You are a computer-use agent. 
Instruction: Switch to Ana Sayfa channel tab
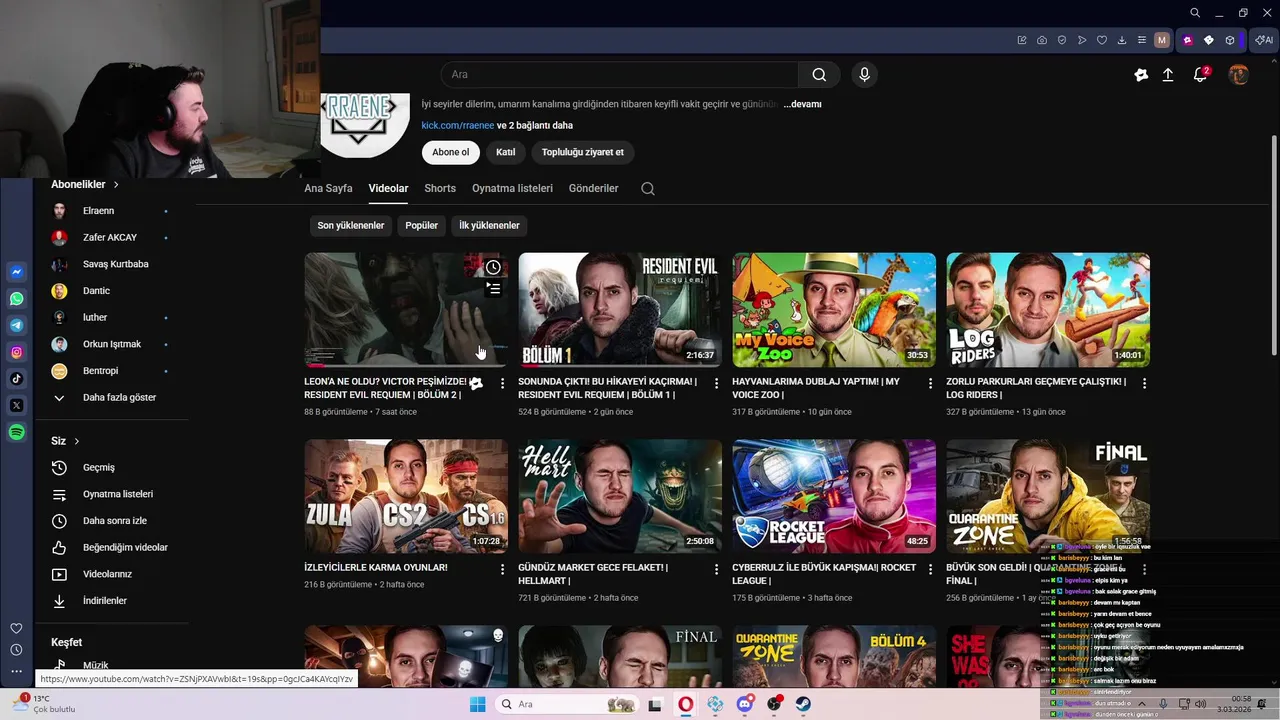click(x=328, y=188)
